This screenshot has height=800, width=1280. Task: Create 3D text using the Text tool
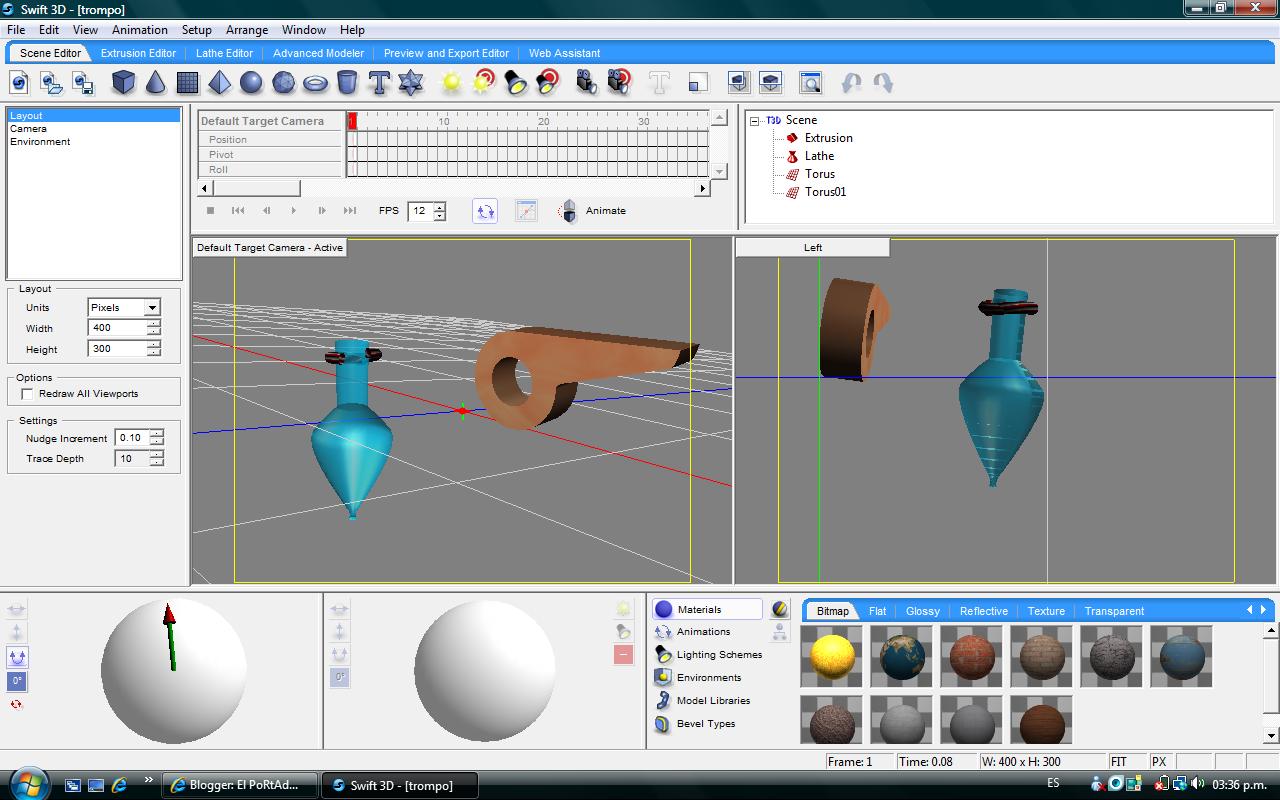(379, 82)
